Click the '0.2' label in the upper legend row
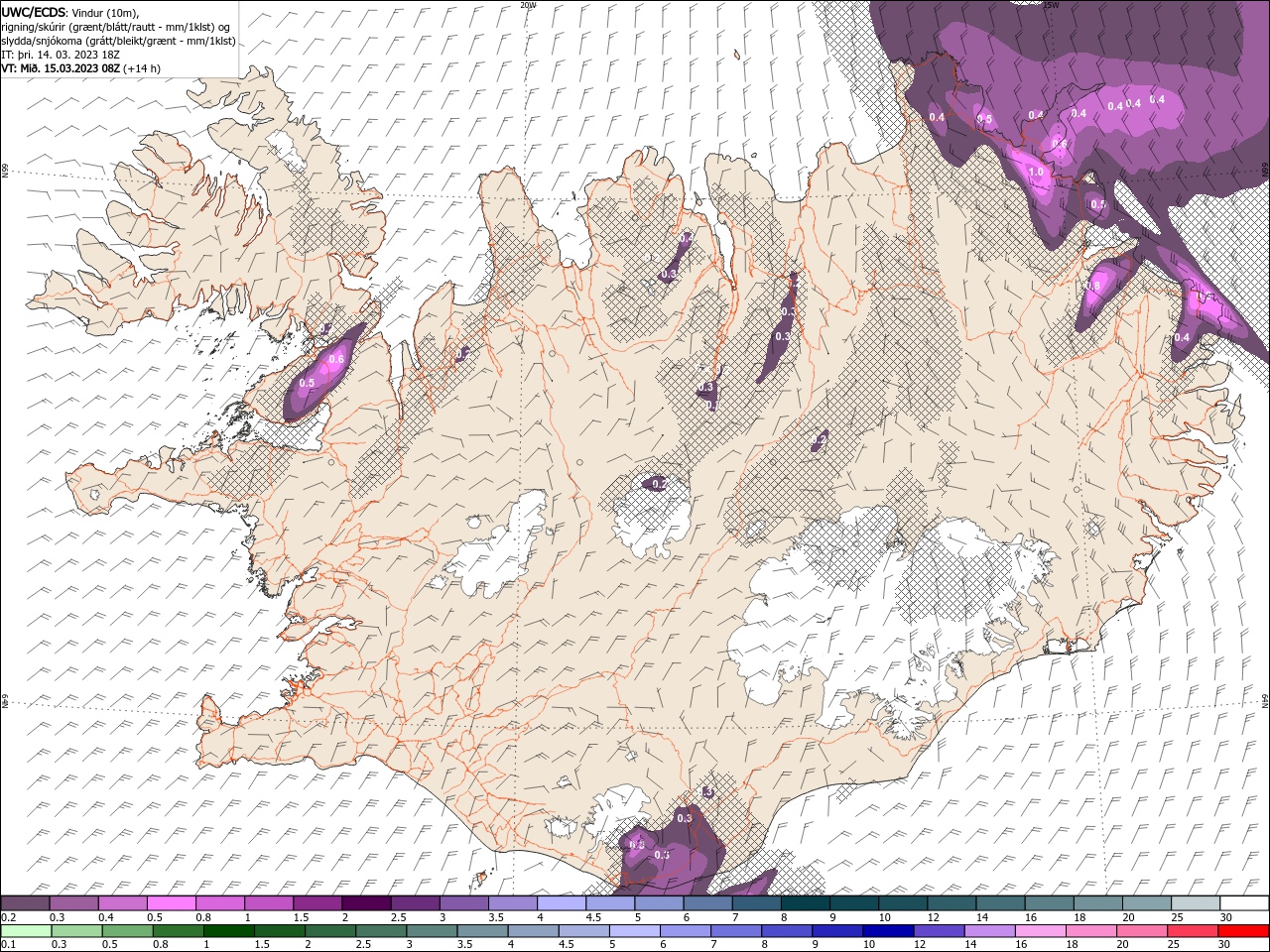 click(8, 917)
